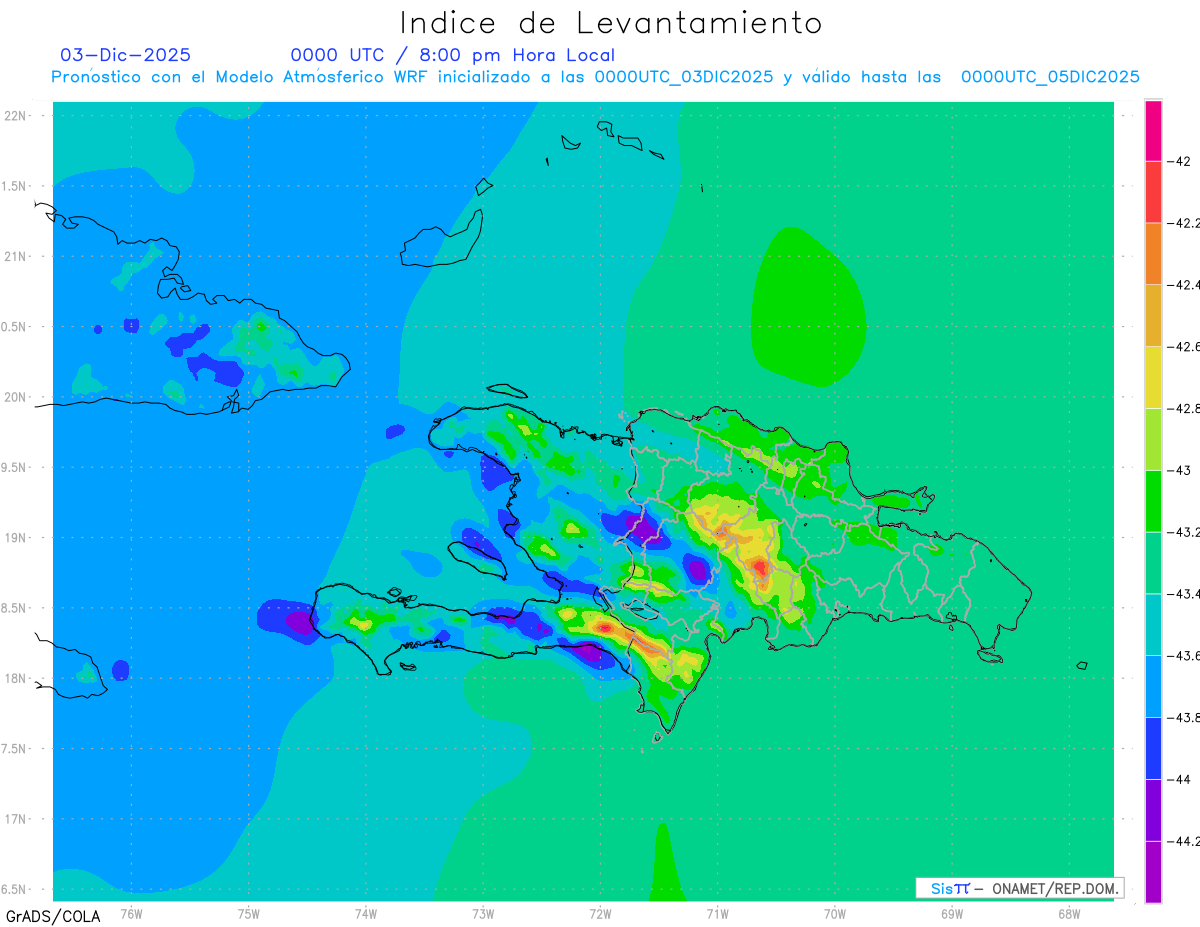Click the "72W" longitude label
The image size is (1200, 927).
600,913
